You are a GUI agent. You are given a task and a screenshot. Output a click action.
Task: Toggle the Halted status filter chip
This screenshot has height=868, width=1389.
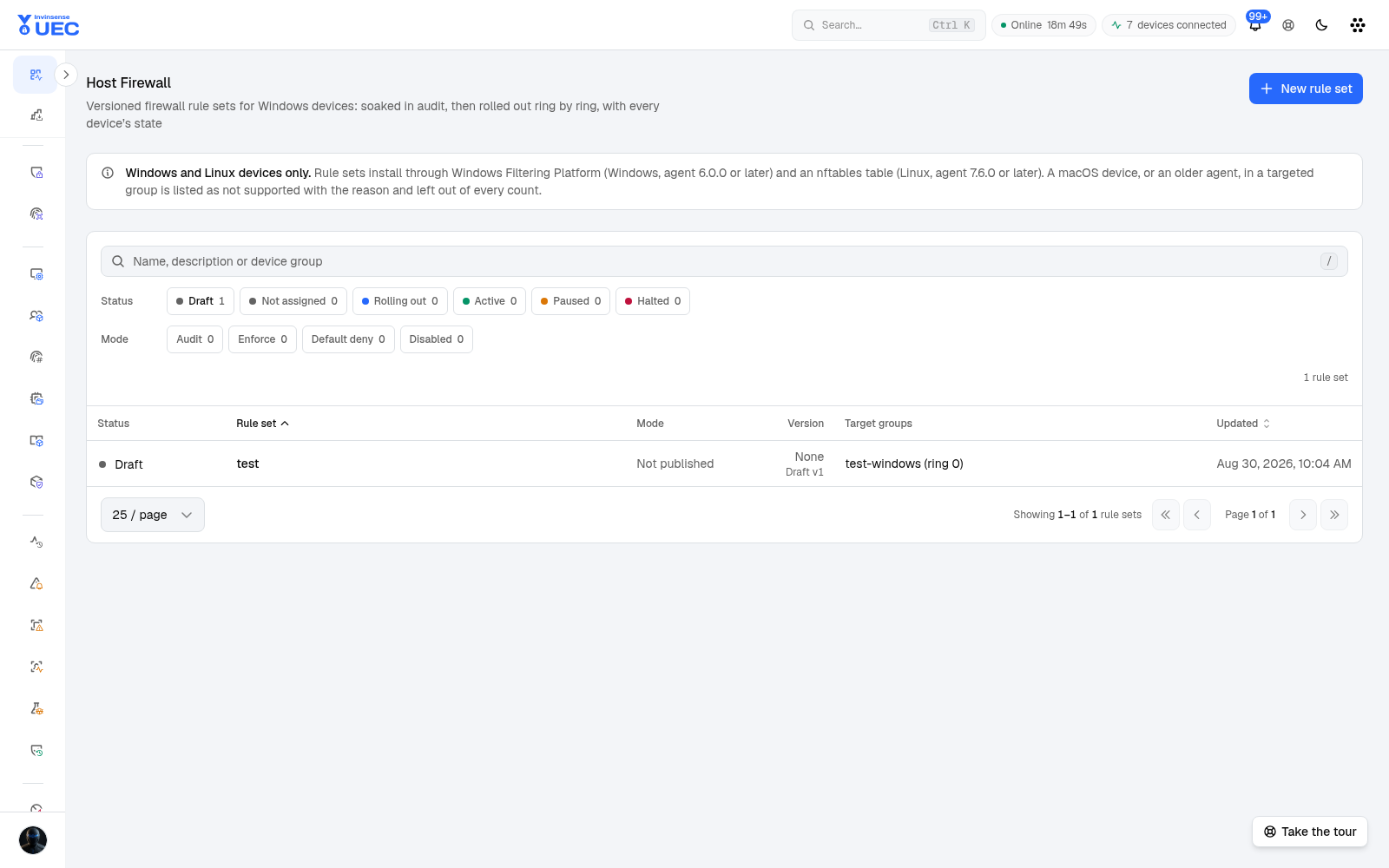tap(653, 301)
